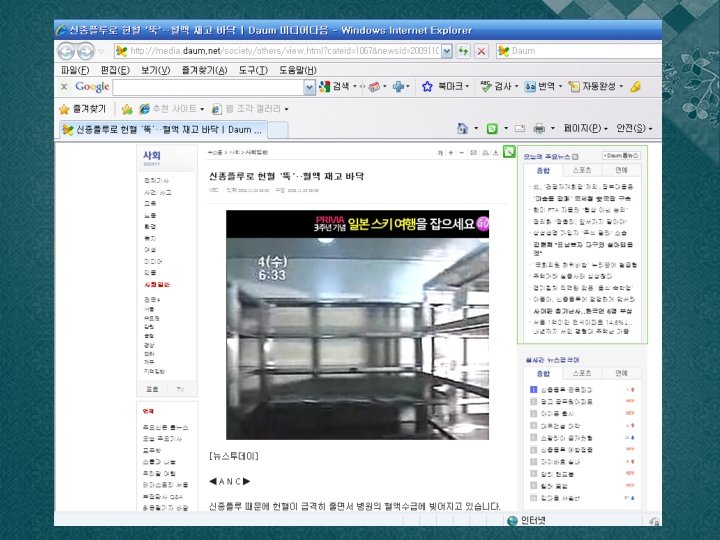Click the Home icon in command bar
Viewport: 720px width, 540px height.
(462, 129)
